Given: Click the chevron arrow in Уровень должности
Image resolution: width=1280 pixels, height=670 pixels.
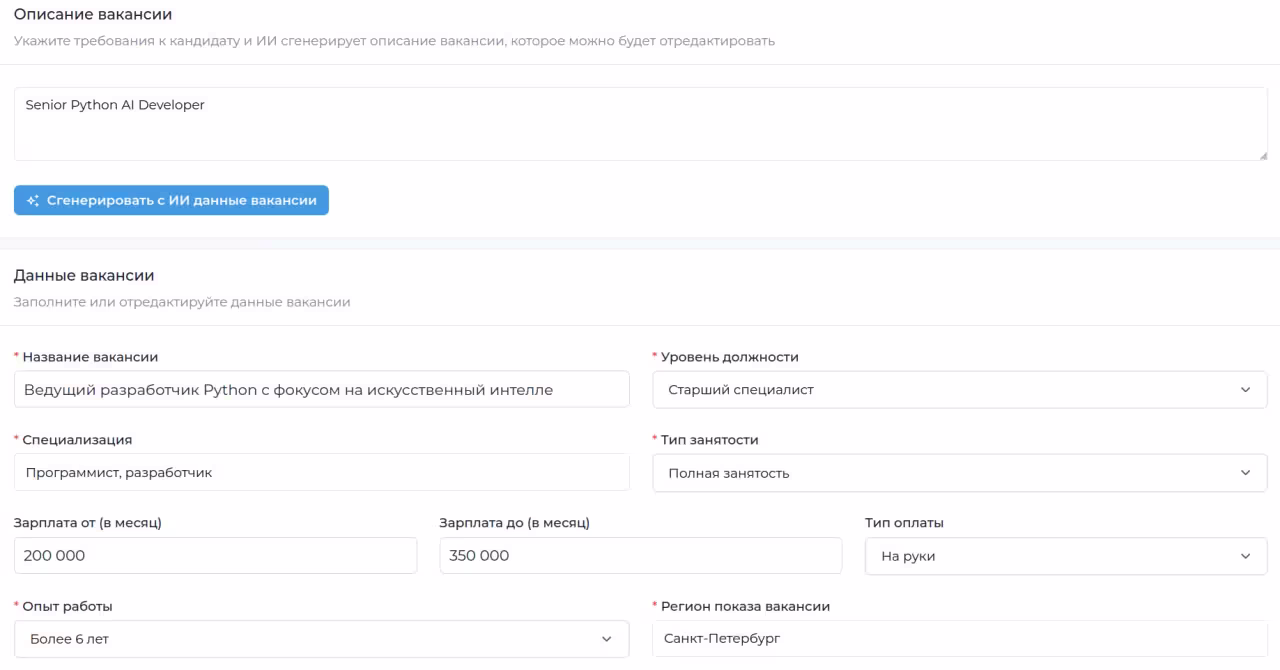Looking at the screenshot, I should click(x=1245, y=390).
